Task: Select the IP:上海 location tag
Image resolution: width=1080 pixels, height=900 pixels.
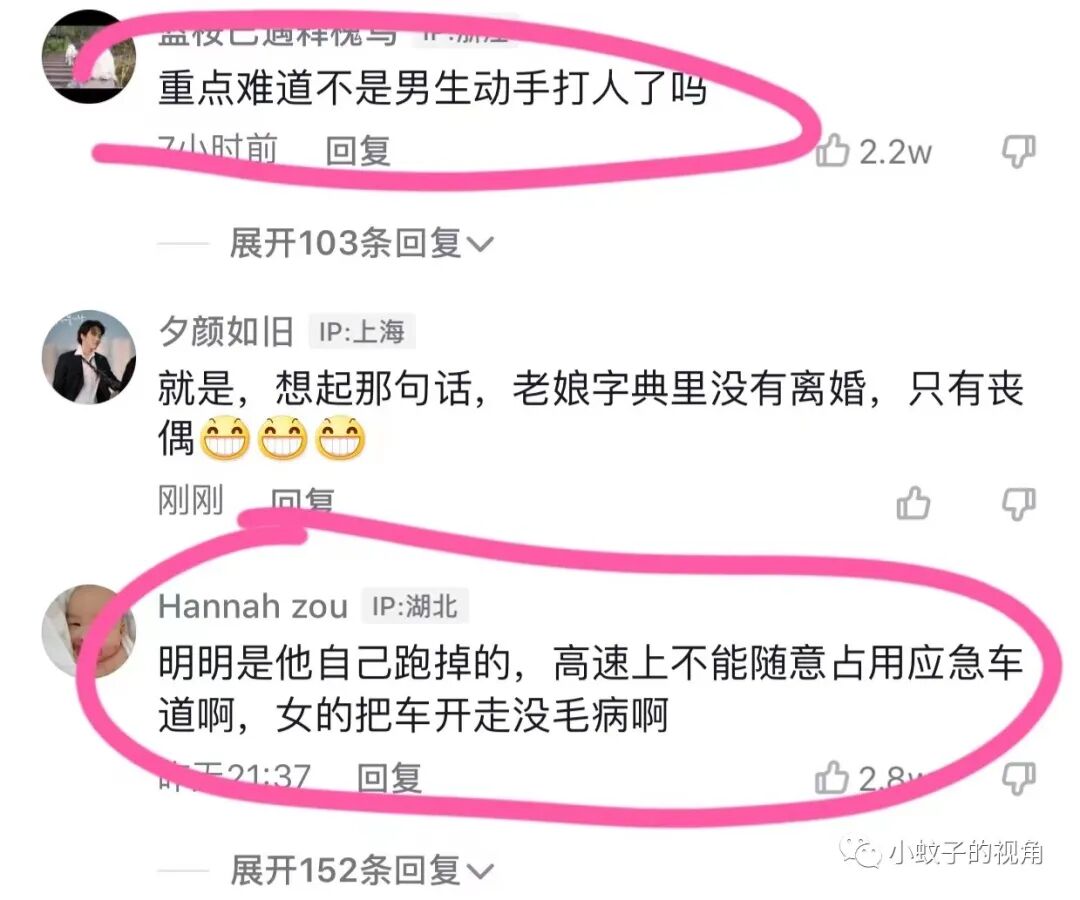Action: click(x=362, y=332)
